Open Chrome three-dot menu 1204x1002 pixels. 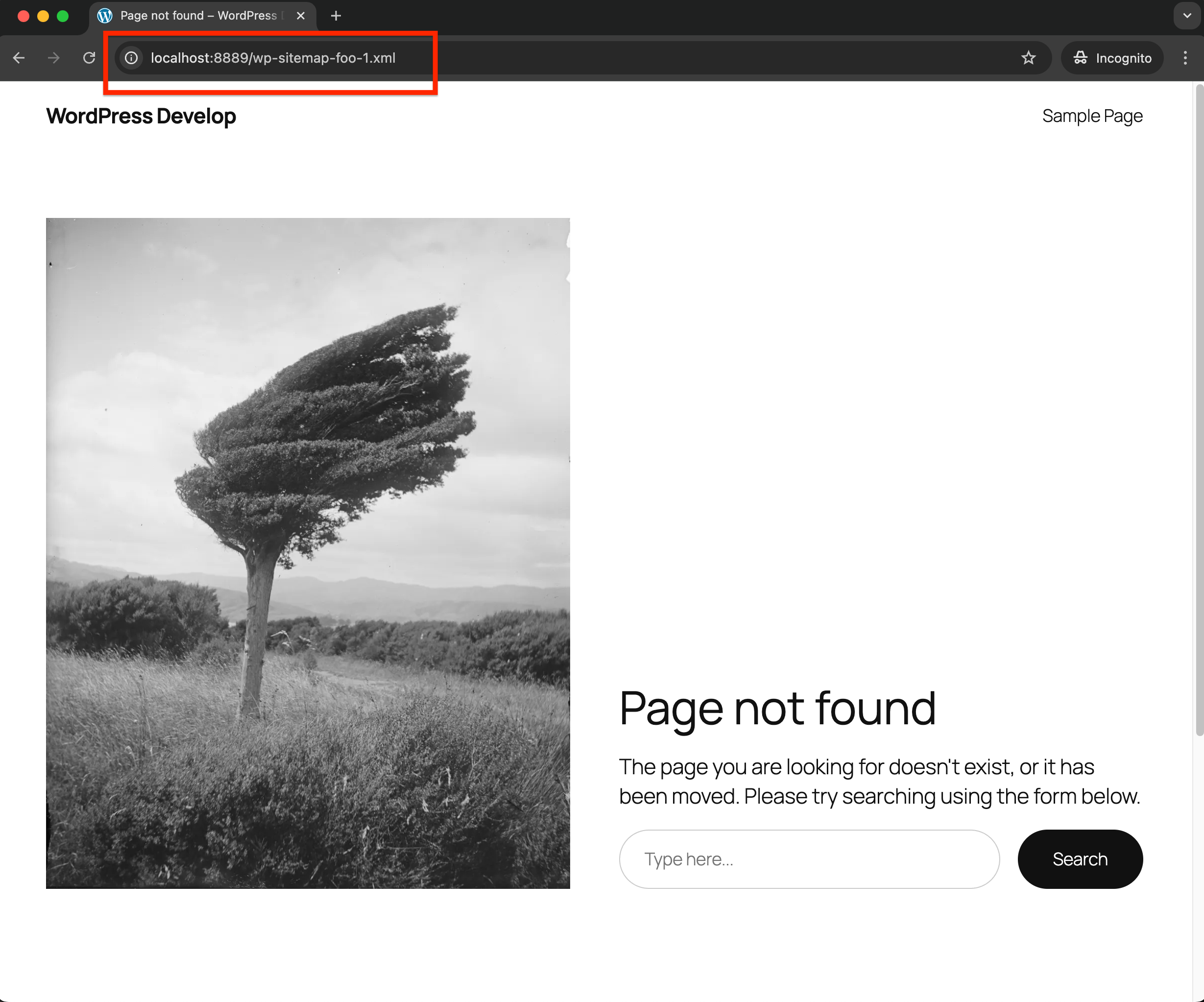[1185, 58]
